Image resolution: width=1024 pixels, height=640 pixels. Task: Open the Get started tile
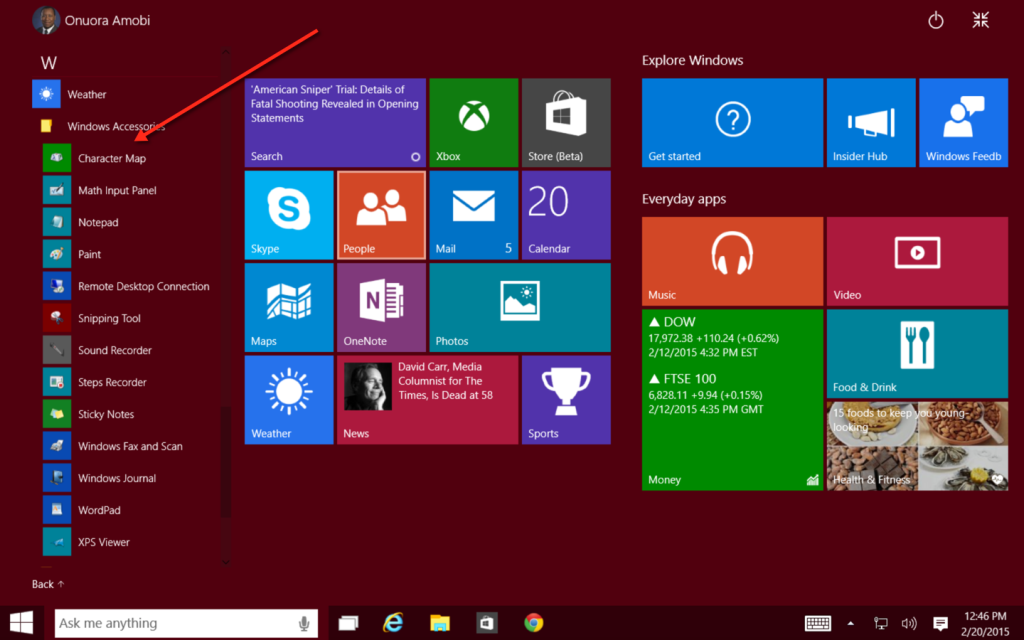pyautogui.click(x=731, y=121)
